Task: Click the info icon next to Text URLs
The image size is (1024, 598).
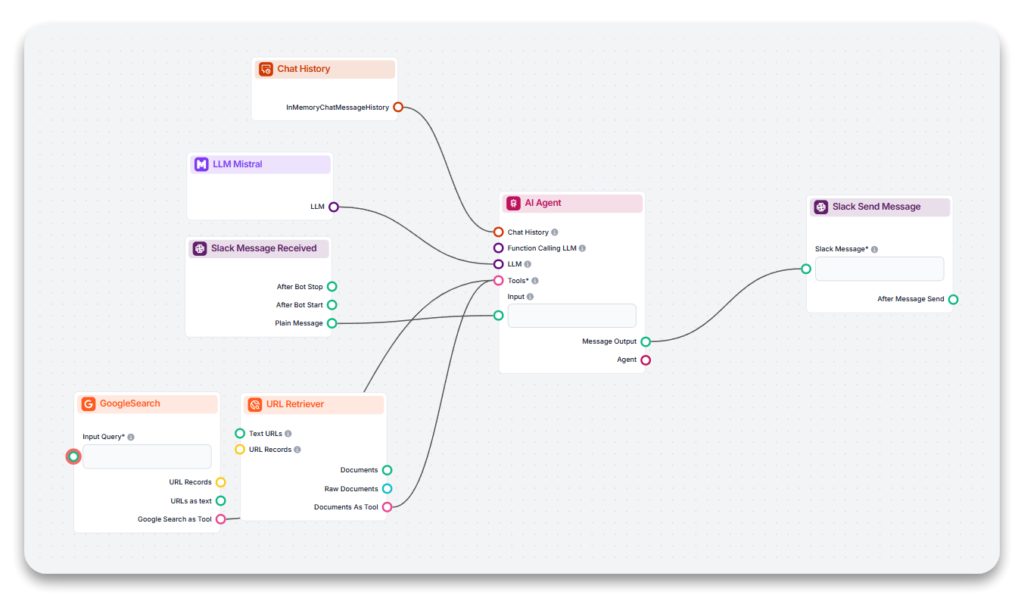Action: tap(288, 433)
